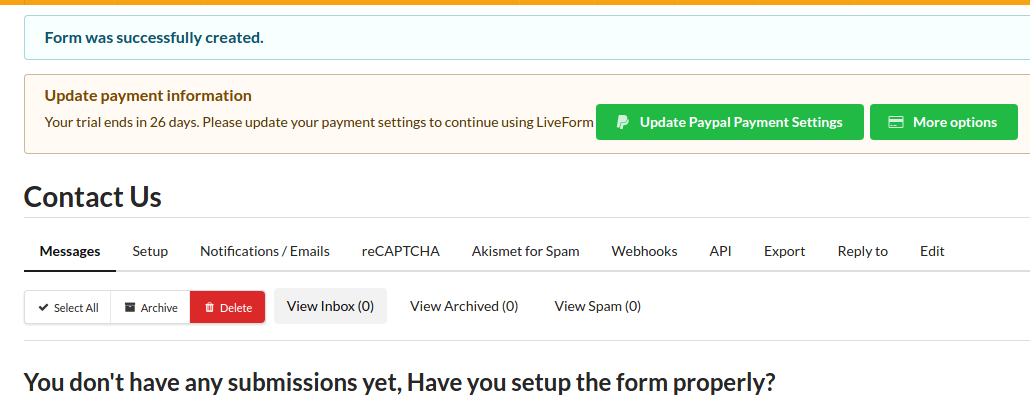
Task: Click the Messages tab
Action: click(x=70, y=251)
